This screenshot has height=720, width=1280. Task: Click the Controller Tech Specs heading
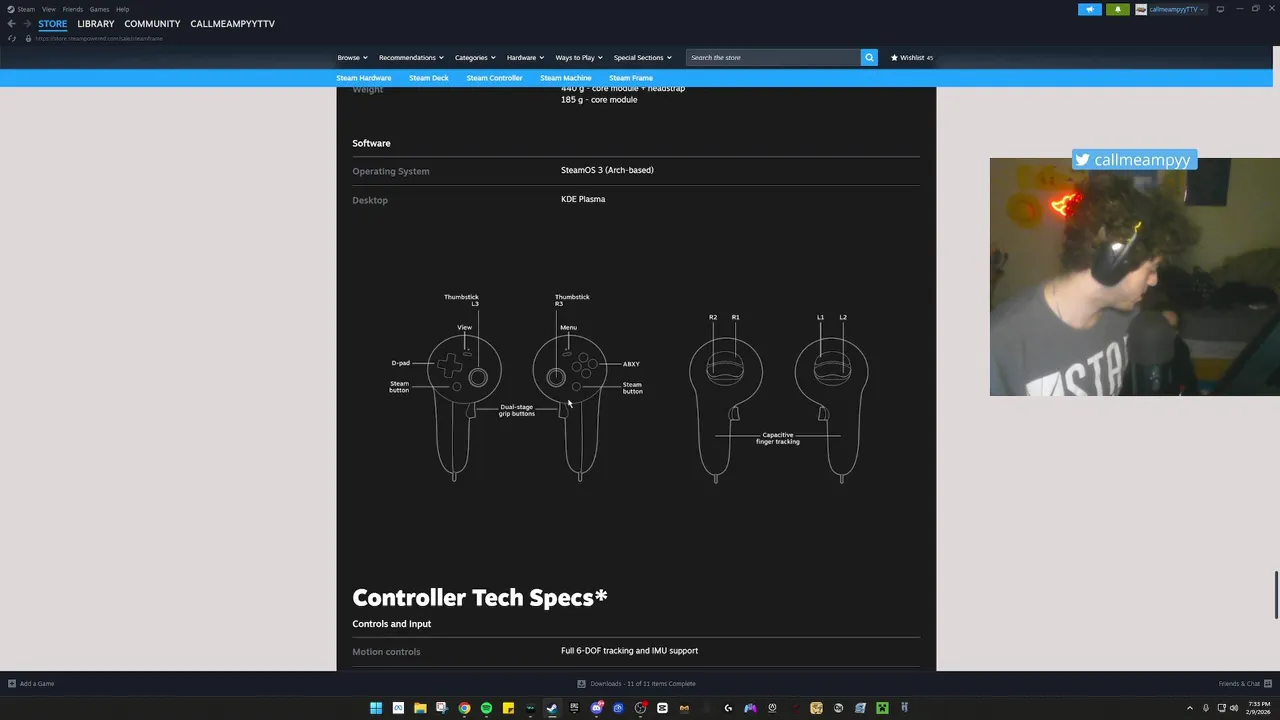click(480, 597)
